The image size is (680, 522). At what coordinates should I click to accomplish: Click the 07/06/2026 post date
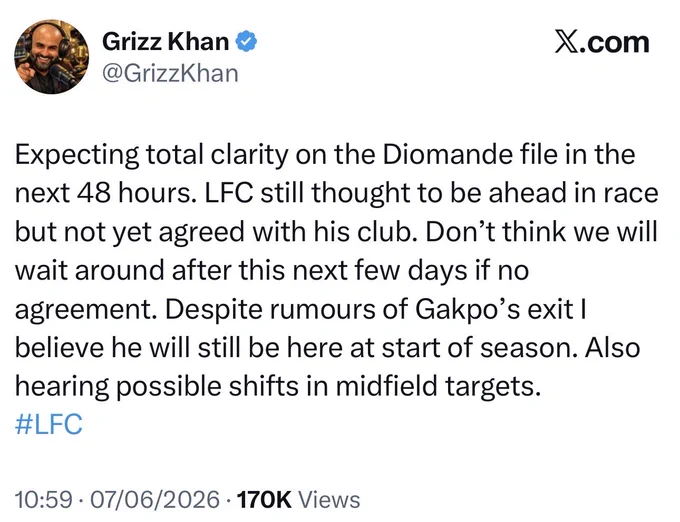click(154, 499)
